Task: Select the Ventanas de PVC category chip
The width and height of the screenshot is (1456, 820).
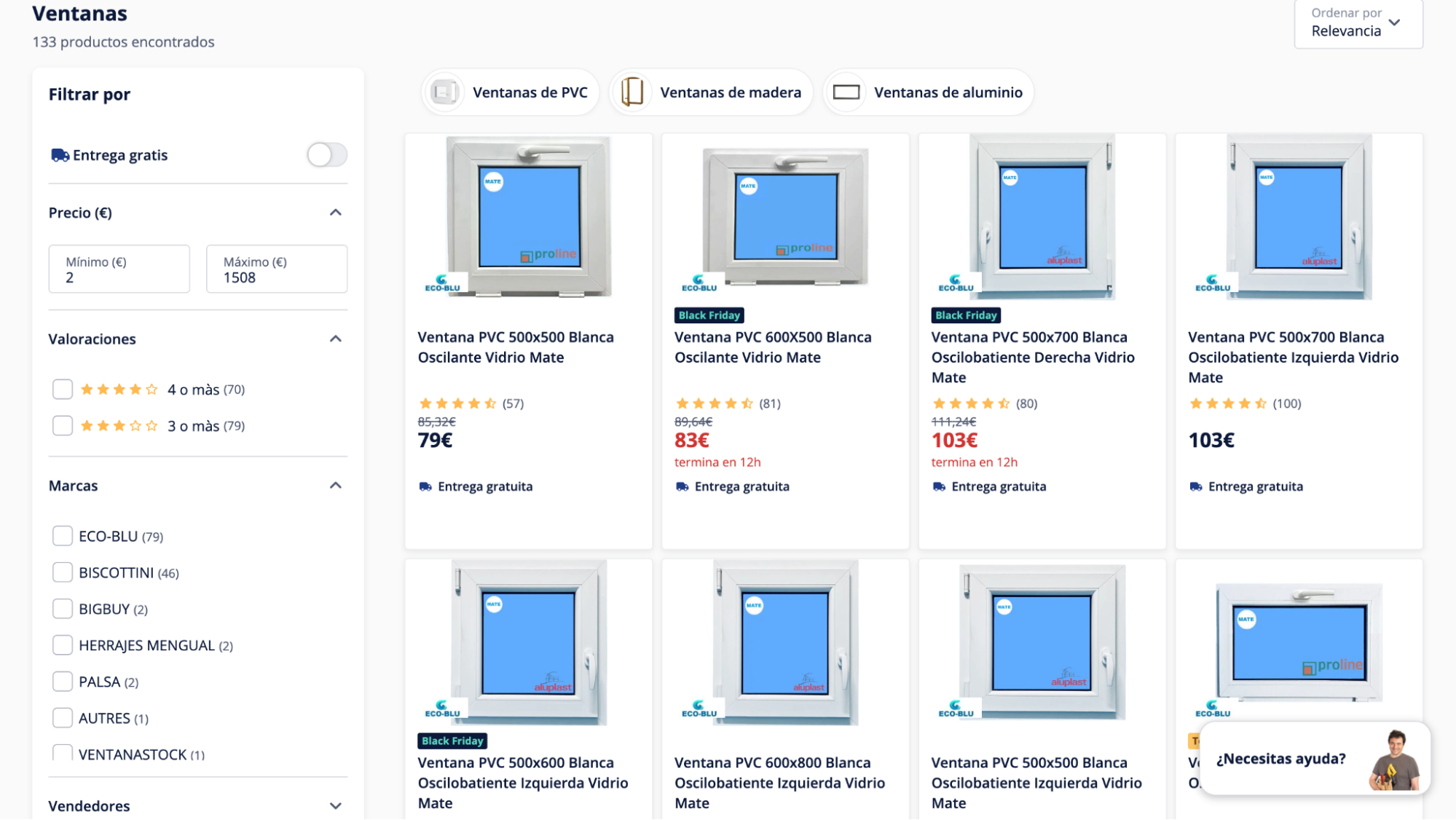Action: tap(511, 92)
